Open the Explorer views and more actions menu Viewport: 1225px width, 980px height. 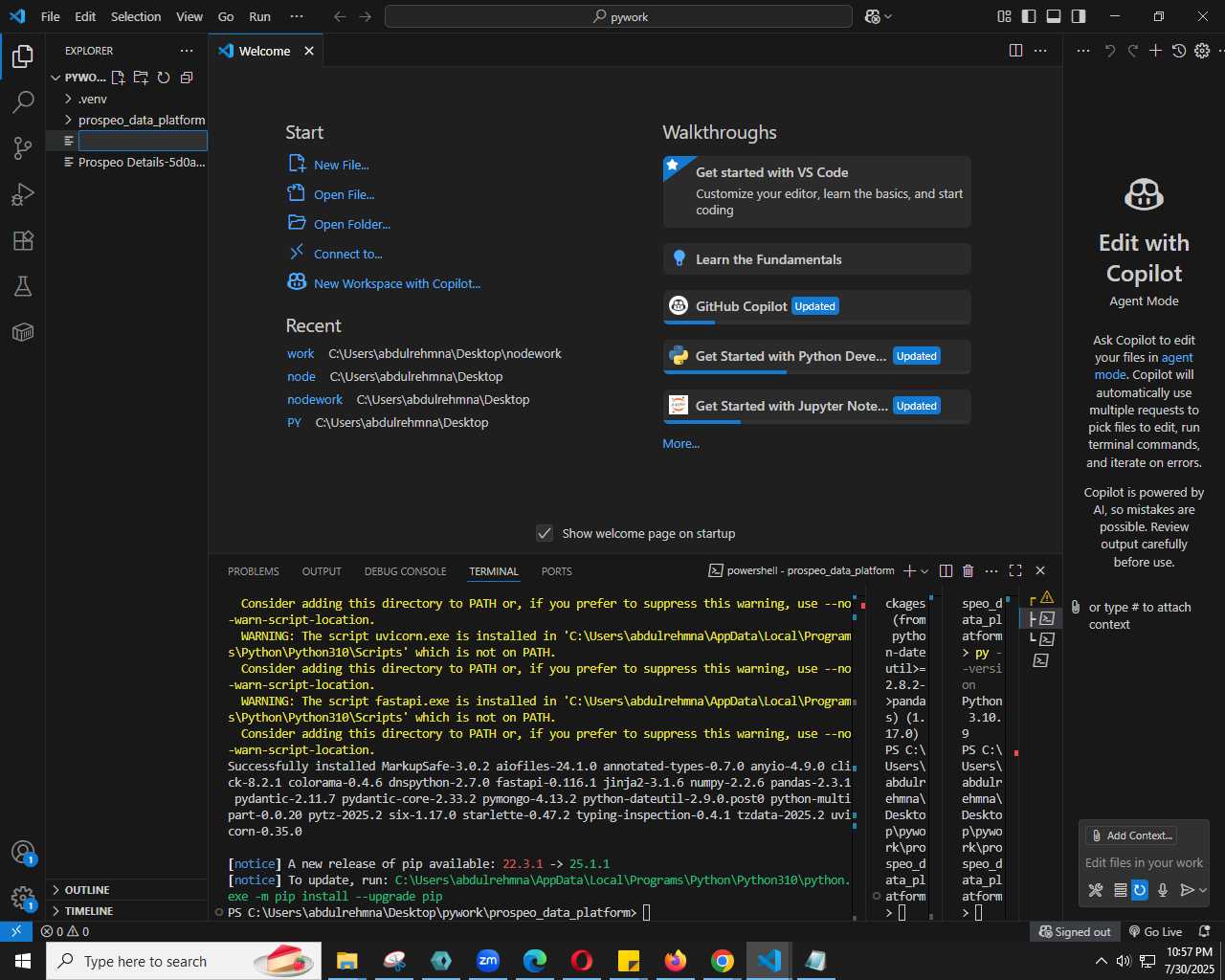(187, 51)
